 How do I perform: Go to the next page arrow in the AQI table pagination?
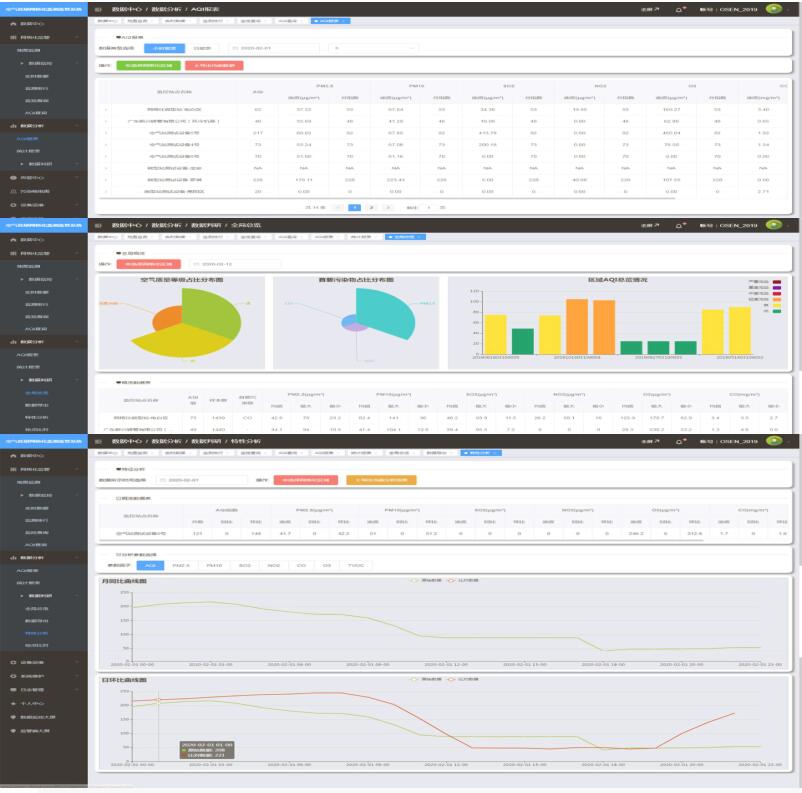click(387, 206)
